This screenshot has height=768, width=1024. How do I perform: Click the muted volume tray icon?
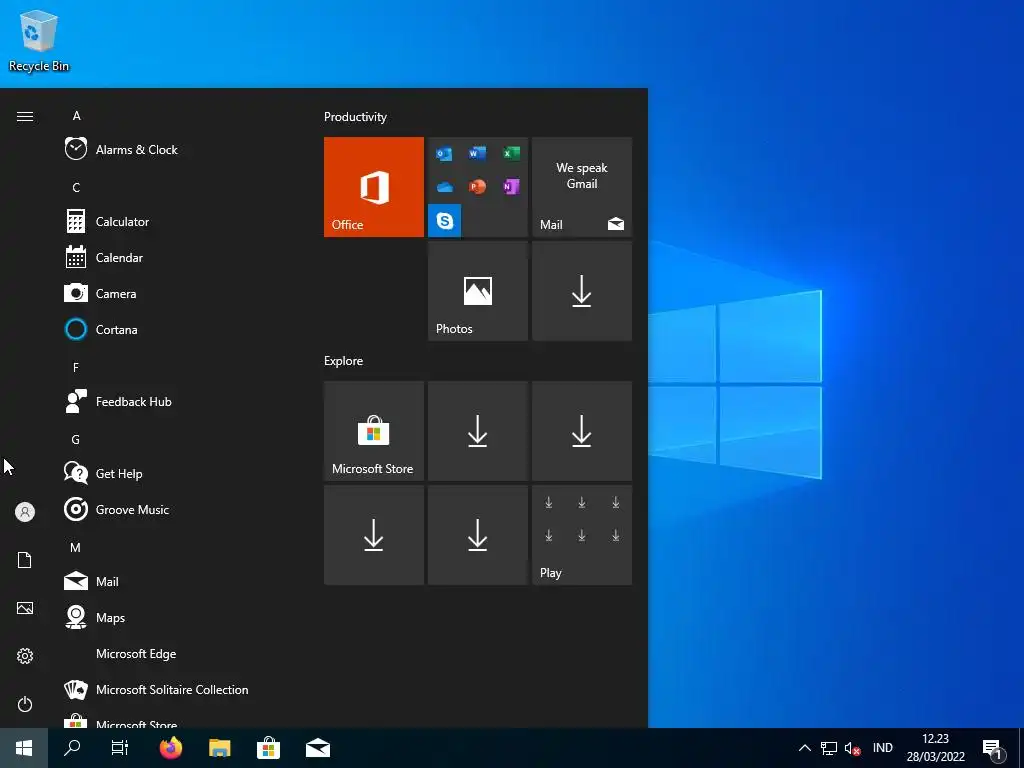[x=852, y=748]
